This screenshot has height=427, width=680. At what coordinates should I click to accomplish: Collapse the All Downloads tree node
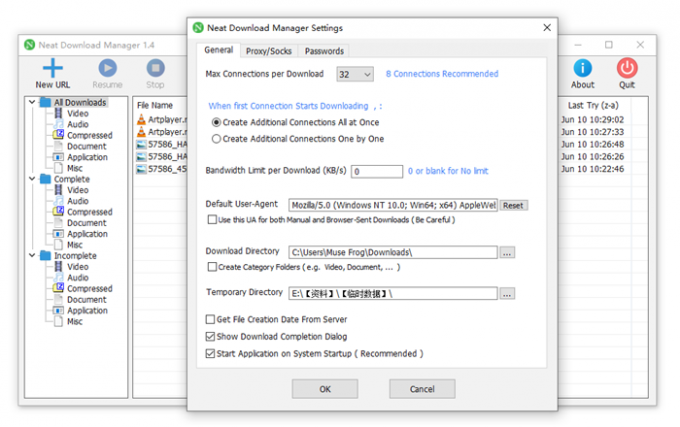32,102
